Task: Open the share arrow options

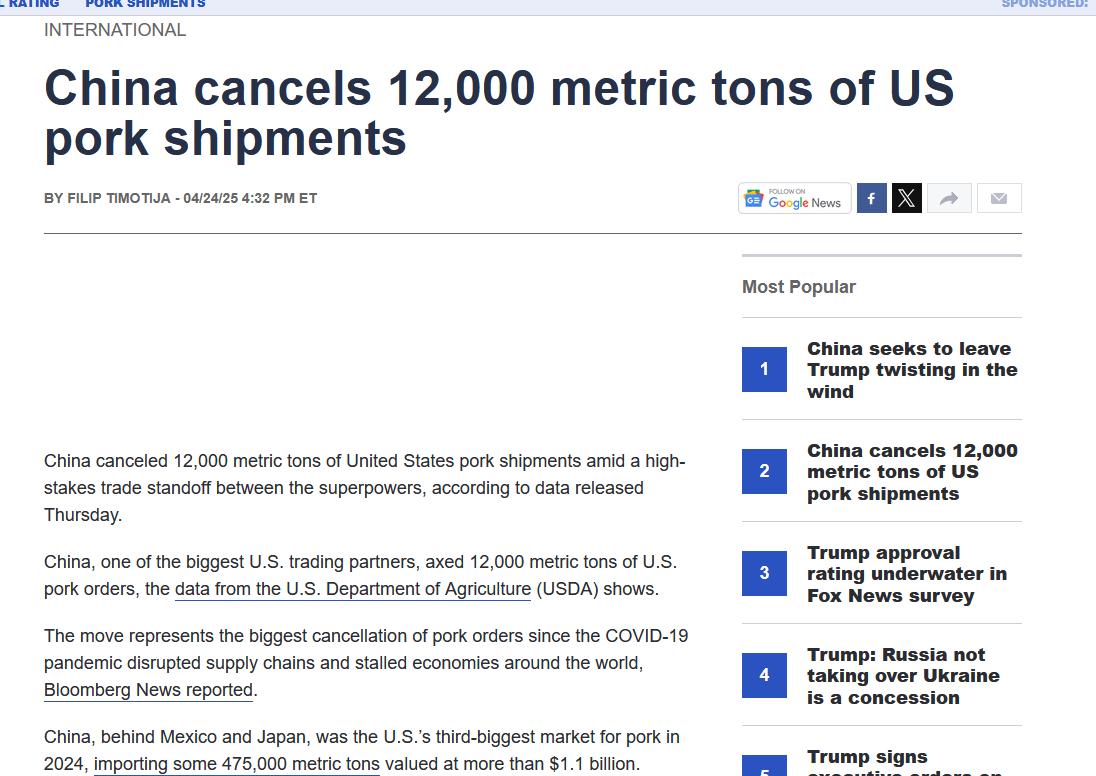Action: pyautogui.click(x=949, y=199)
